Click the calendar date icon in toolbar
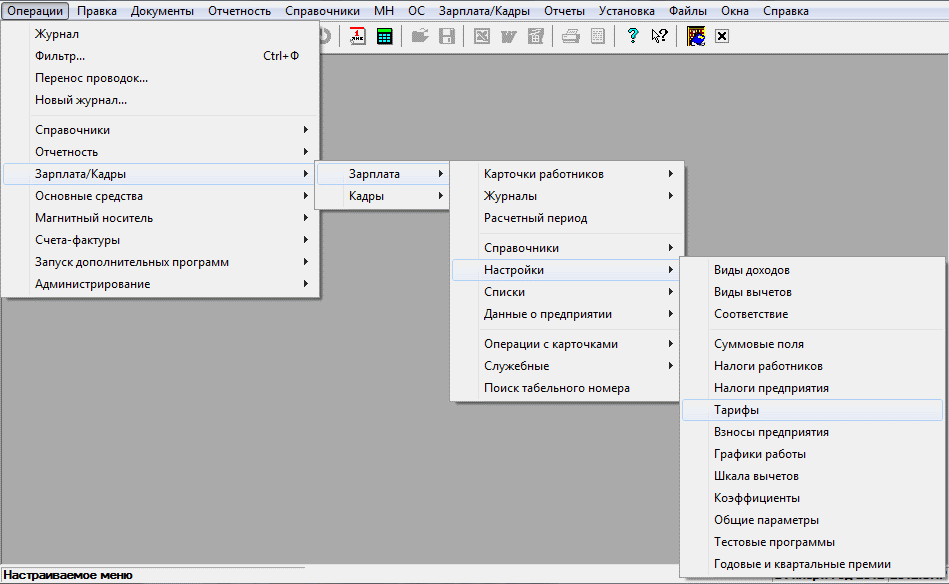 pos(357,36)
